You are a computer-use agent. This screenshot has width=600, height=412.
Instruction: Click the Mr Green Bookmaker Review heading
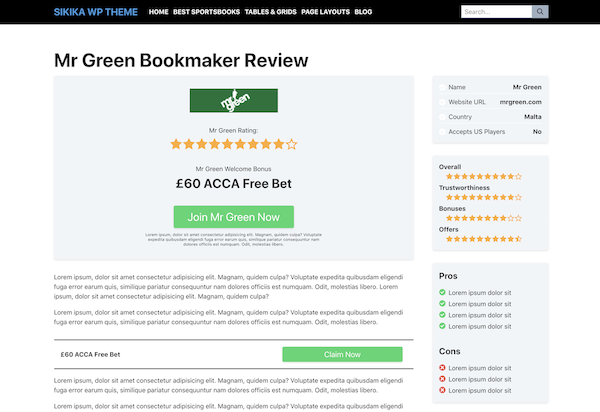pos(181,60)
